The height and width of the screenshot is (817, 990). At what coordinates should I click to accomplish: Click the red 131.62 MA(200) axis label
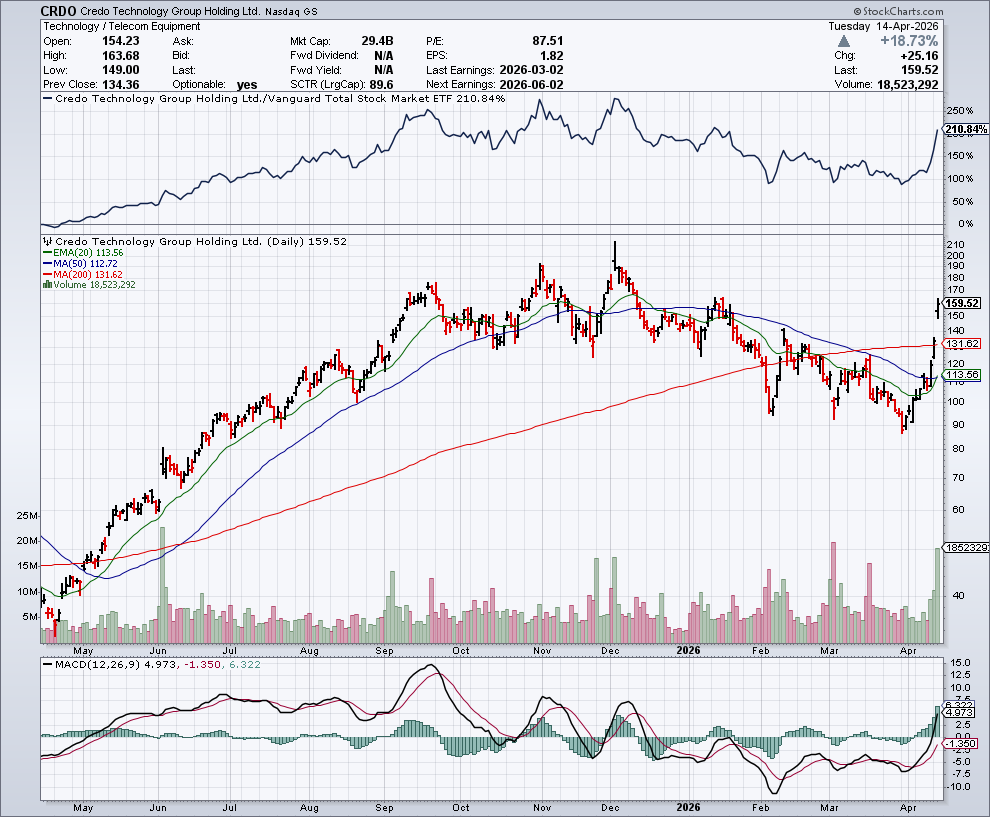[x=962, y=344]
